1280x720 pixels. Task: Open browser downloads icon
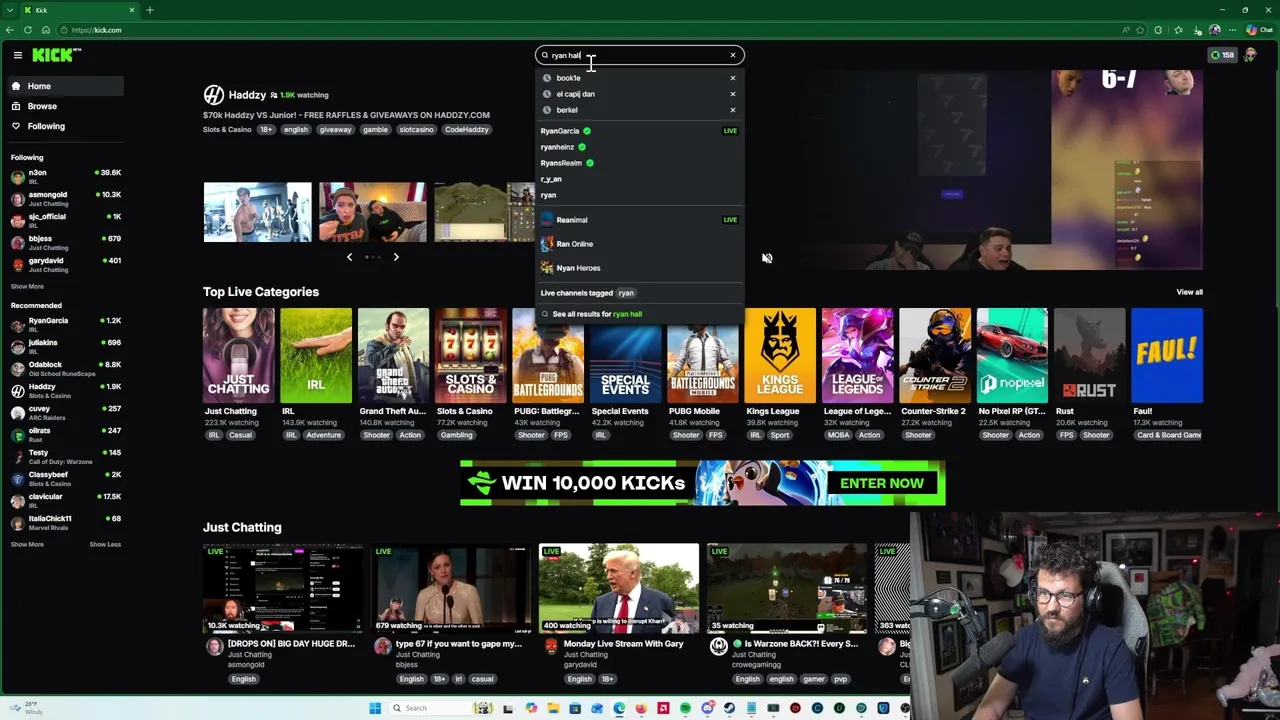click(1197, 30)
